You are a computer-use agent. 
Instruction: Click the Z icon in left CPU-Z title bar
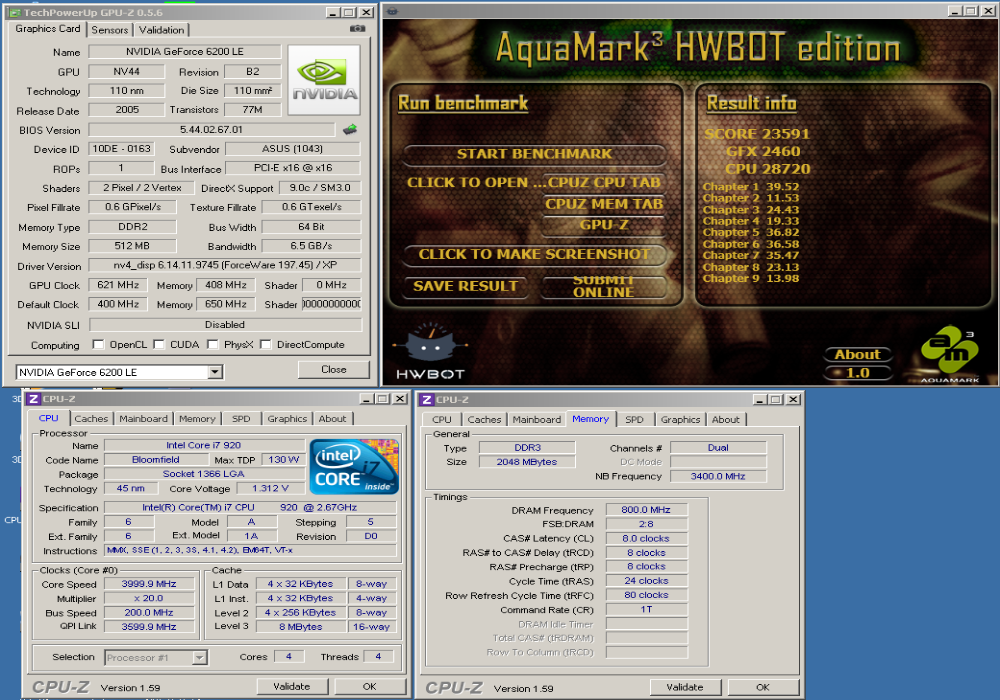point(34,399)
